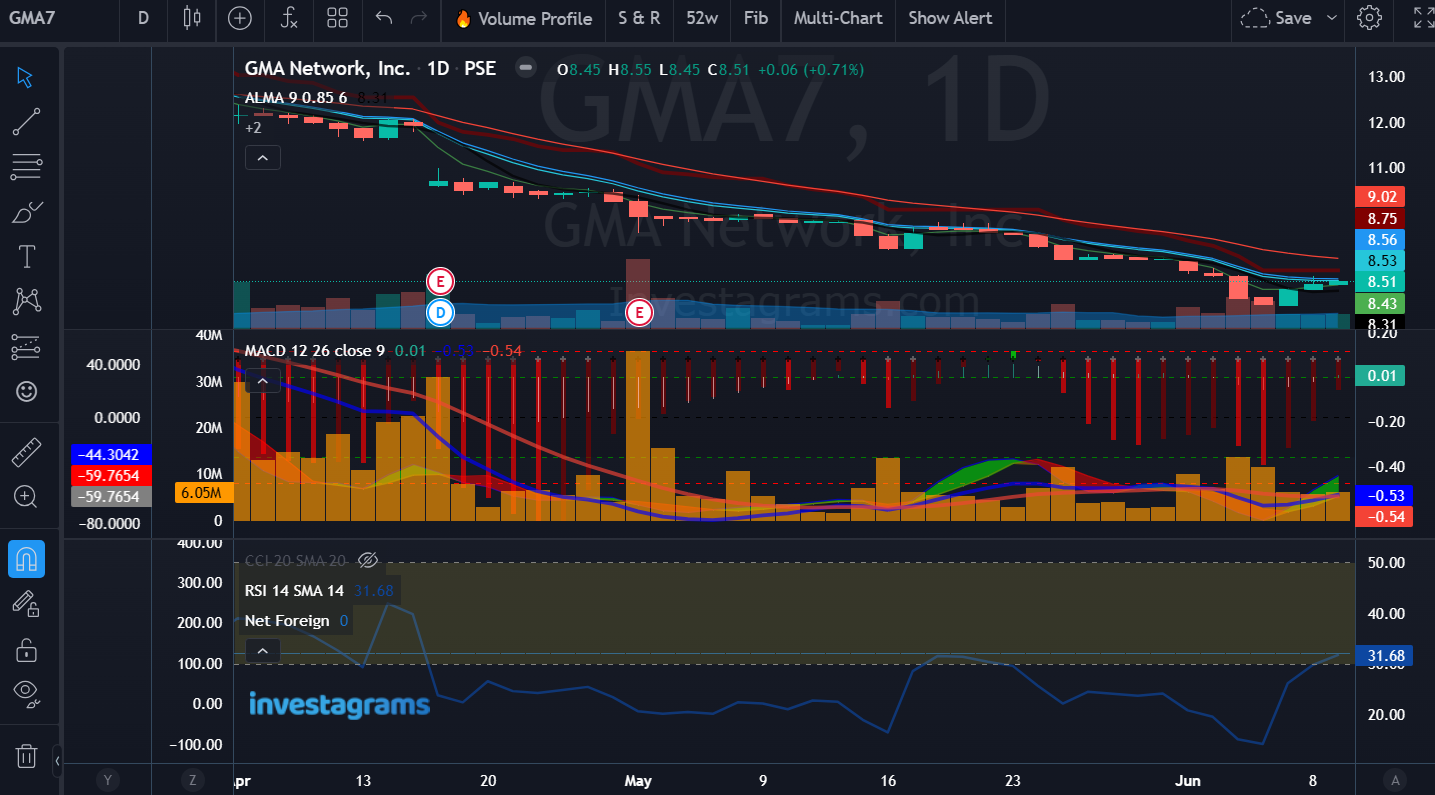The image size is (1435, 795).
Task: Open candlestick chart type selector
Action: pyautogui.click(x=192, y=18)
